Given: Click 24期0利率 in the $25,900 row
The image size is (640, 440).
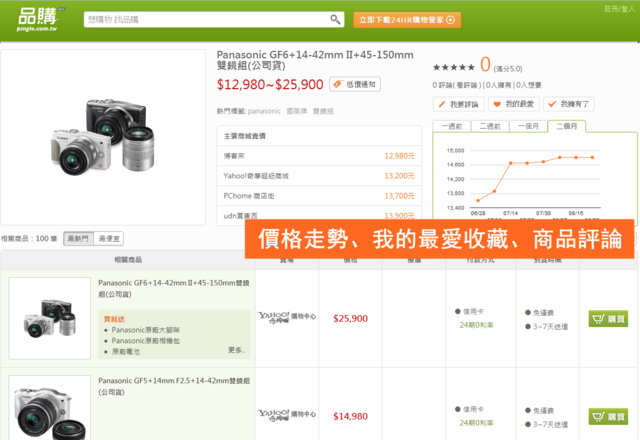Looking at the screenshot, I should pos(476,325).
